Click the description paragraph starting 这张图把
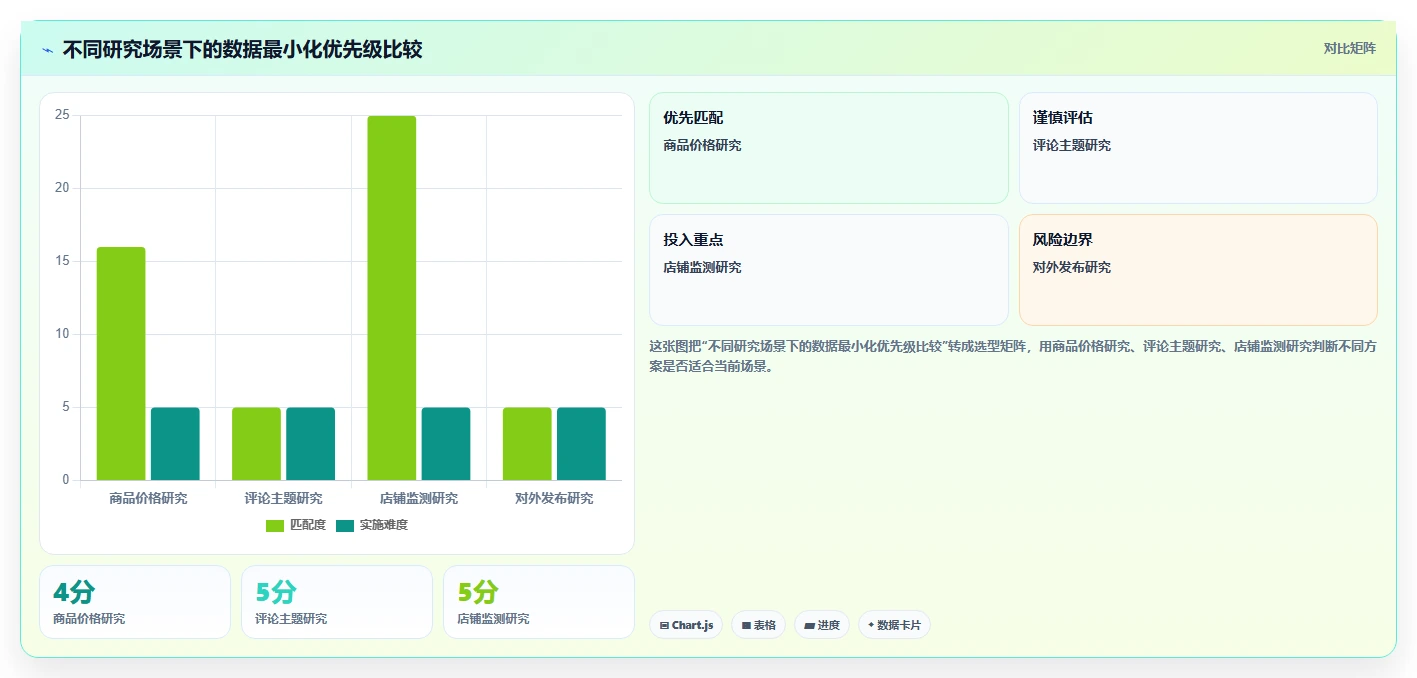 coord(1013,356)
